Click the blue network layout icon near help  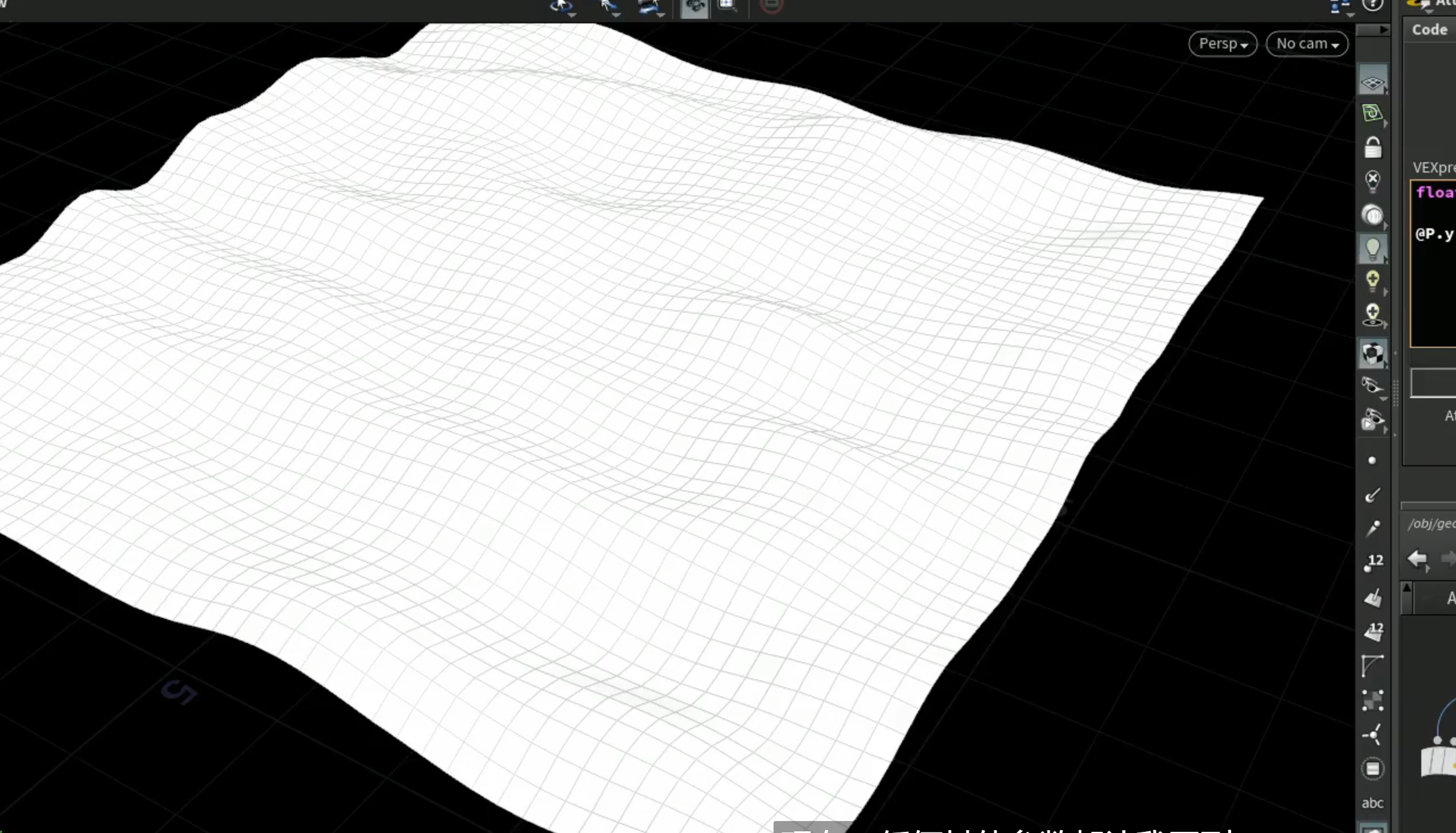[1339, 6]
